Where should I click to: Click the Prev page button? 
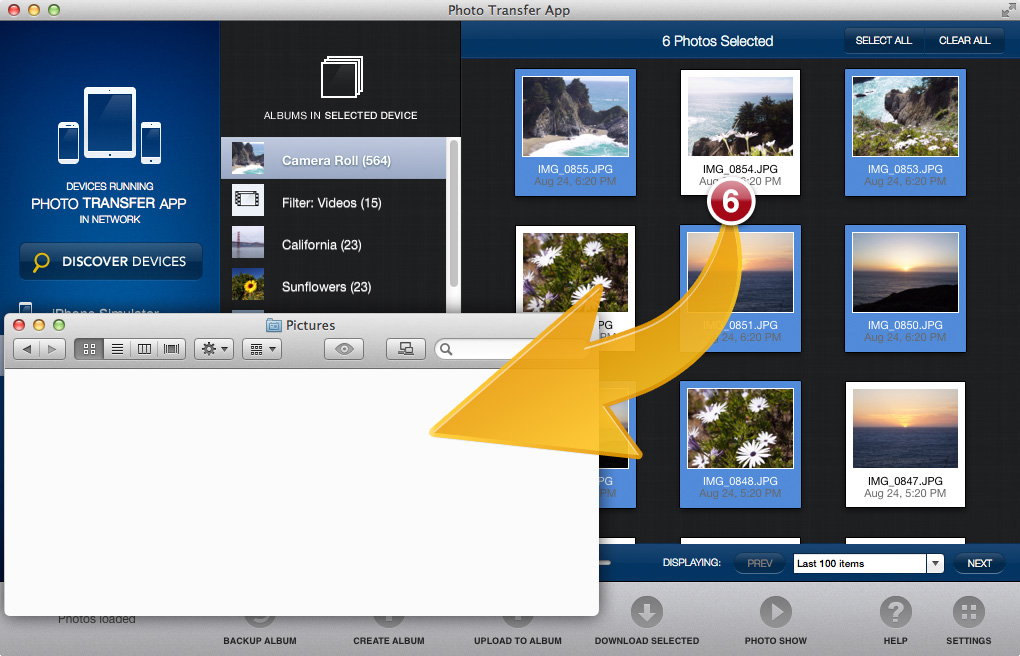(x=759, y=564)
